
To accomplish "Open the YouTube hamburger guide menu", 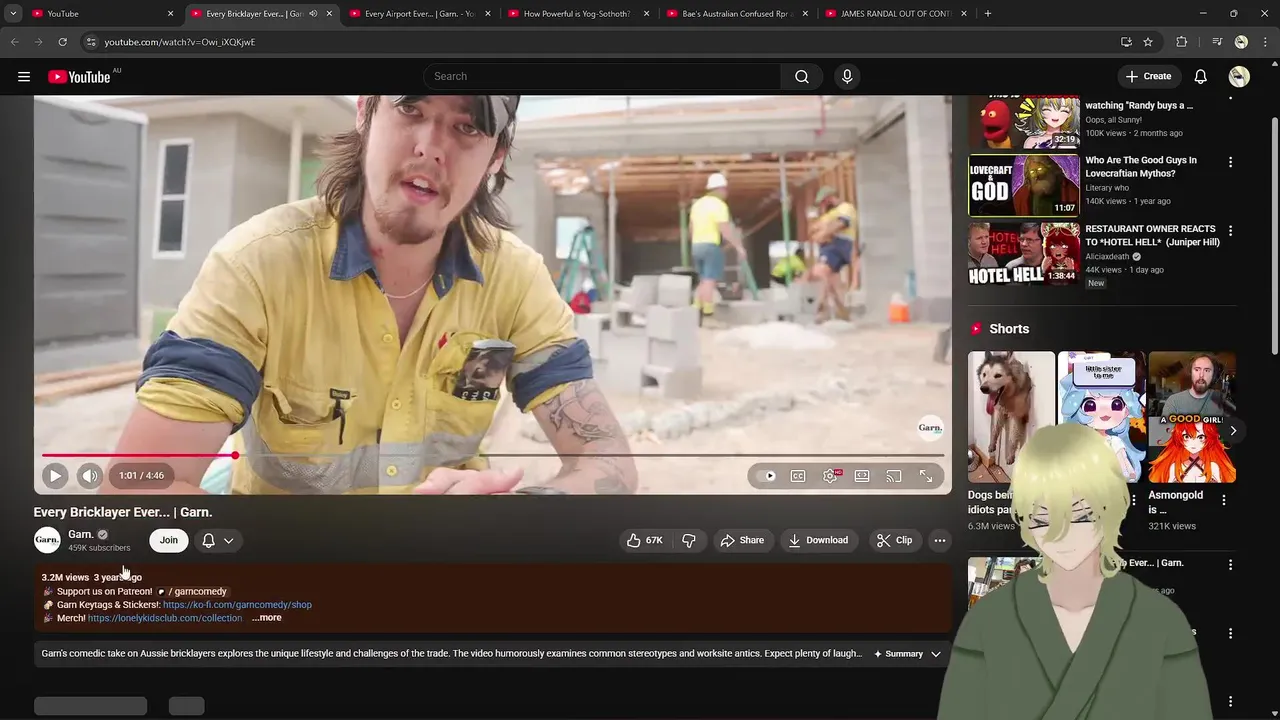I will click(24, 76).
